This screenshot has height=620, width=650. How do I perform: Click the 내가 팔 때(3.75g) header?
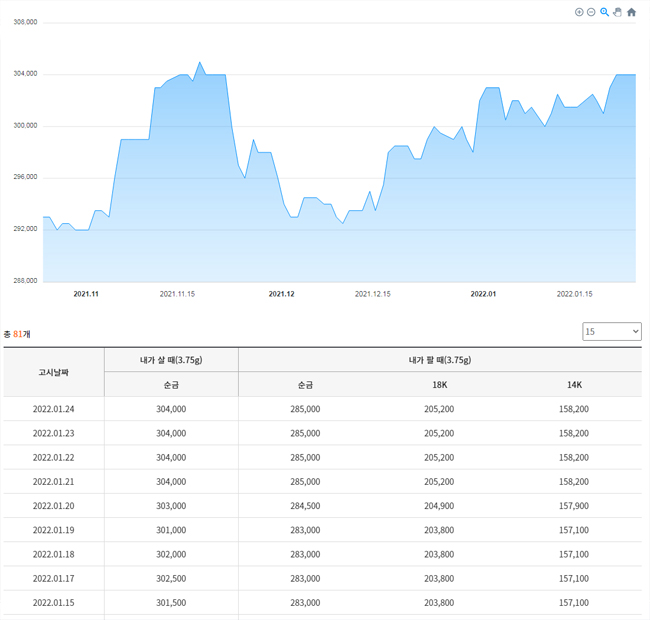[439, 360]
